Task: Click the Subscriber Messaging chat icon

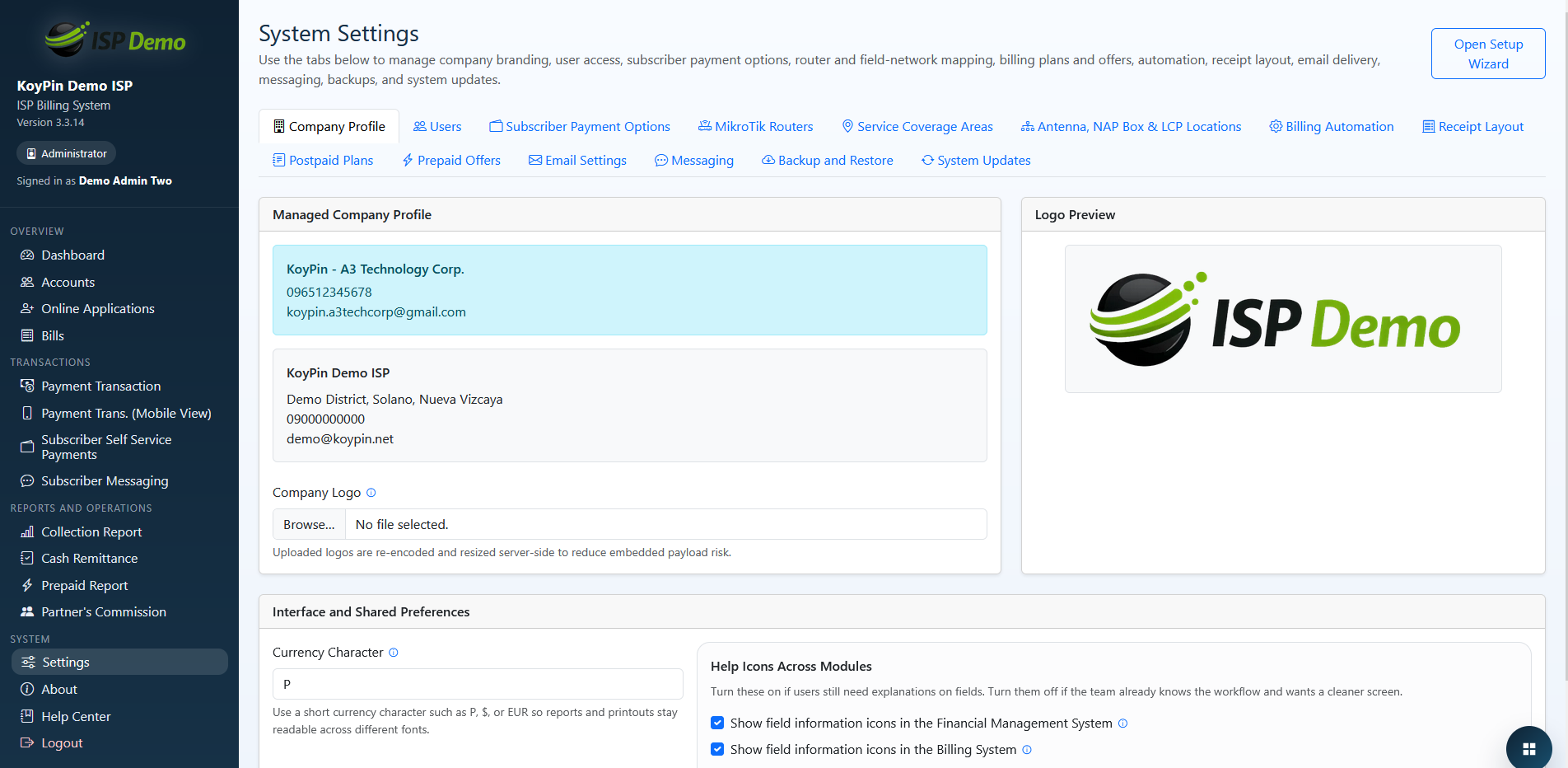Action: (27, 480)
